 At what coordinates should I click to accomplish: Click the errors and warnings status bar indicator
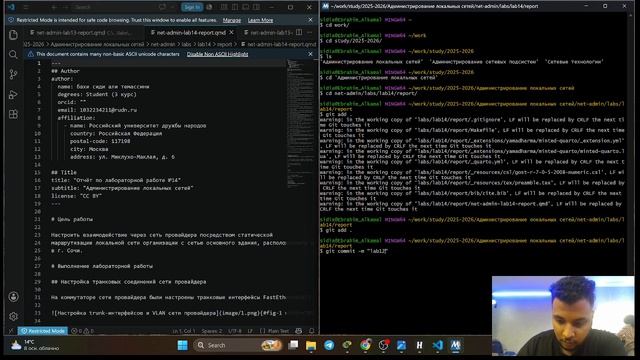tap(82, 331)
